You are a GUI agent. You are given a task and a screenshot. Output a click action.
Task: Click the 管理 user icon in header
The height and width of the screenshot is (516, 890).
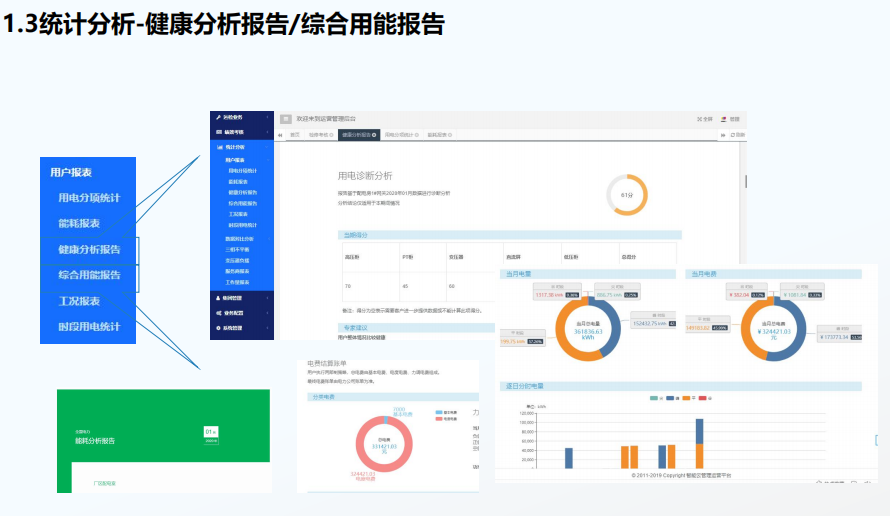tap(723, 119)
